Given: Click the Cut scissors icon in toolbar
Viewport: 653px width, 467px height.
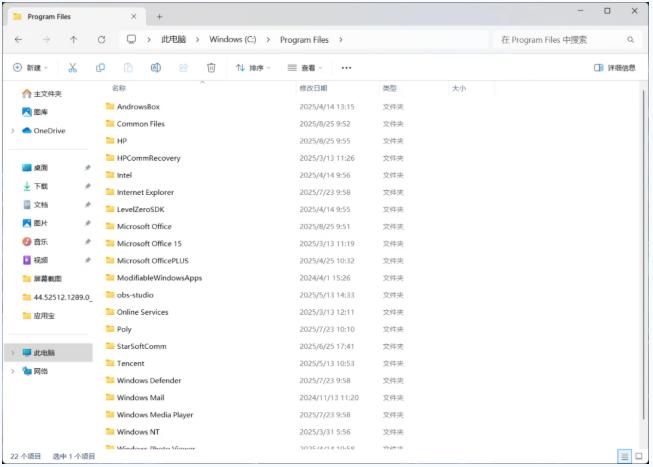Looking at the screenshot, I should coord(73,68).
